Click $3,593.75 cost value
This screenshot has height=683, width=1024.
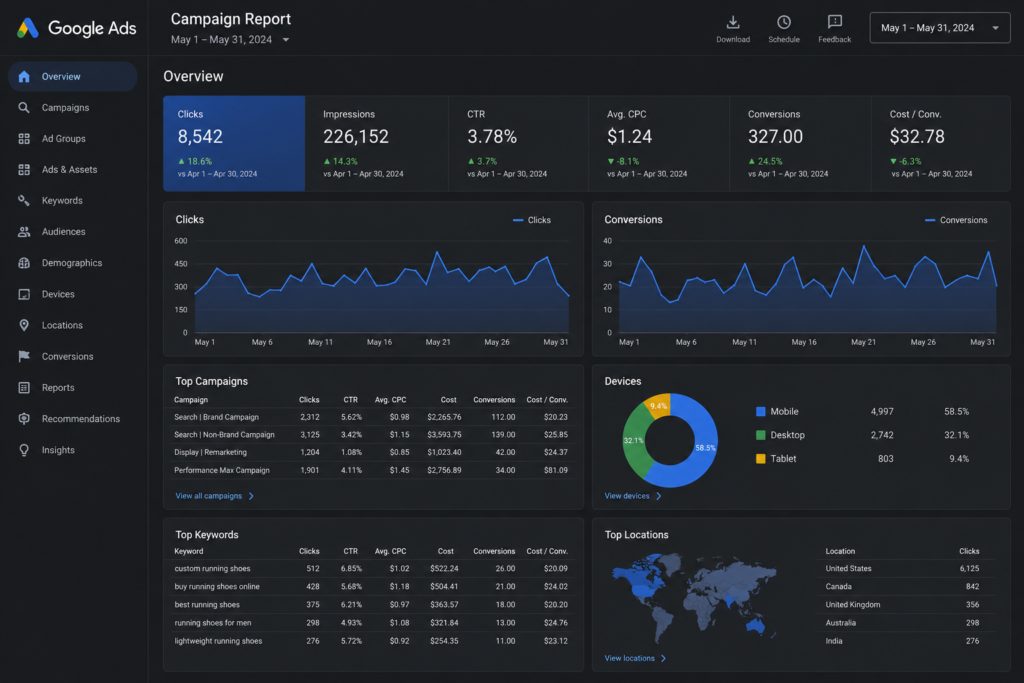(x=444, y=435)
